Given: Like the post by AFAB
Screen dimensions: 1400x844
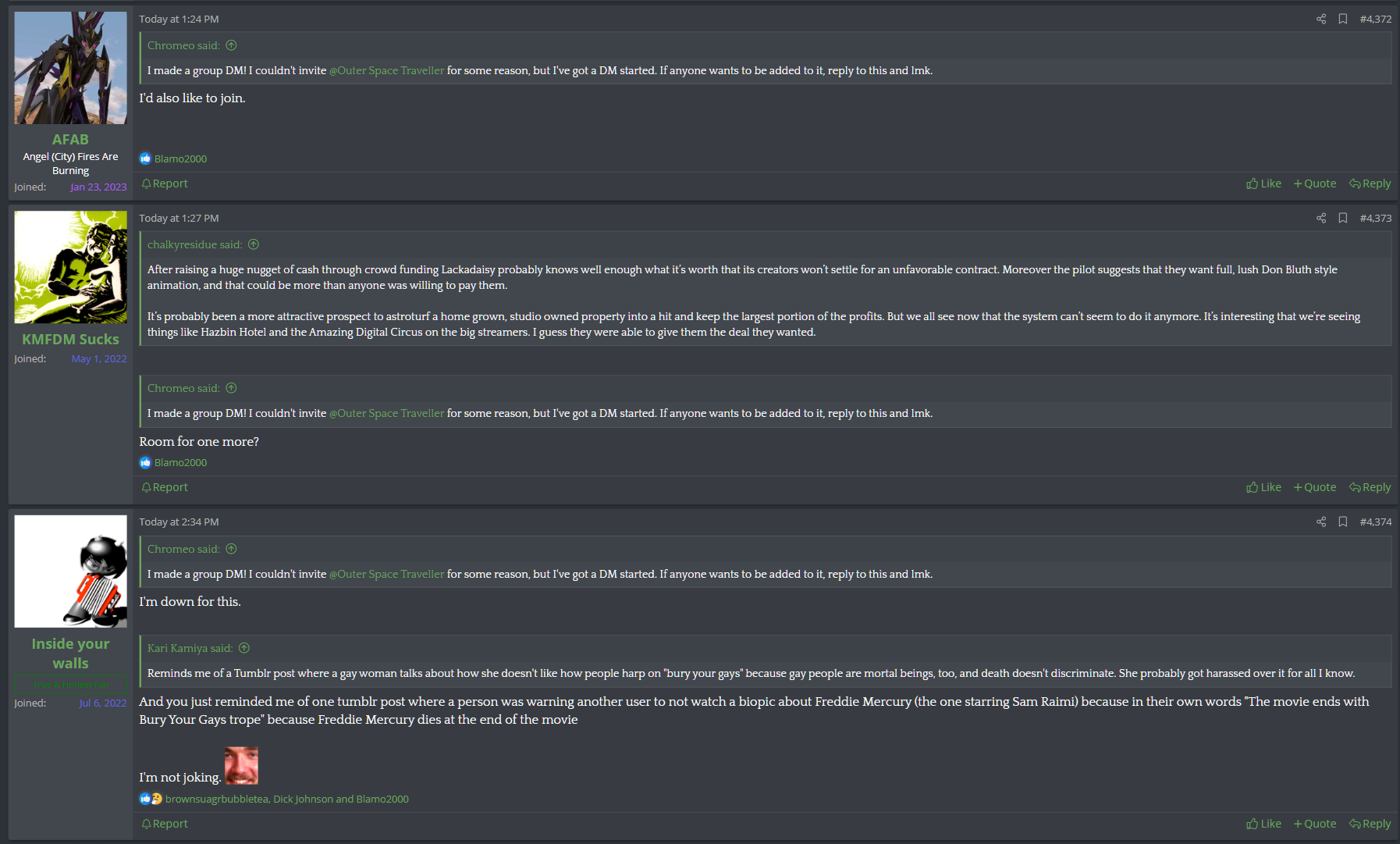Looking at the screenshot, I should (1263, 184).
